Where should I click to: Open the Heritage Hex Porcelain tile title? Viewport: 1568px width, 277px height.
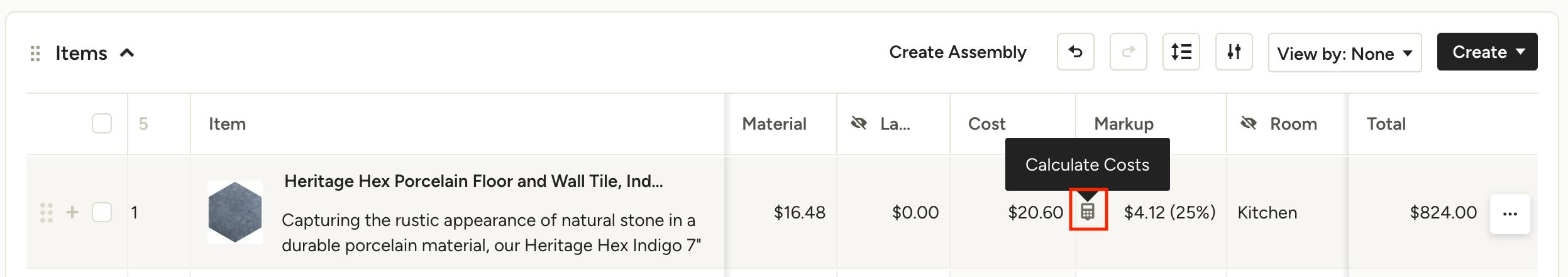tap(473, 181)
